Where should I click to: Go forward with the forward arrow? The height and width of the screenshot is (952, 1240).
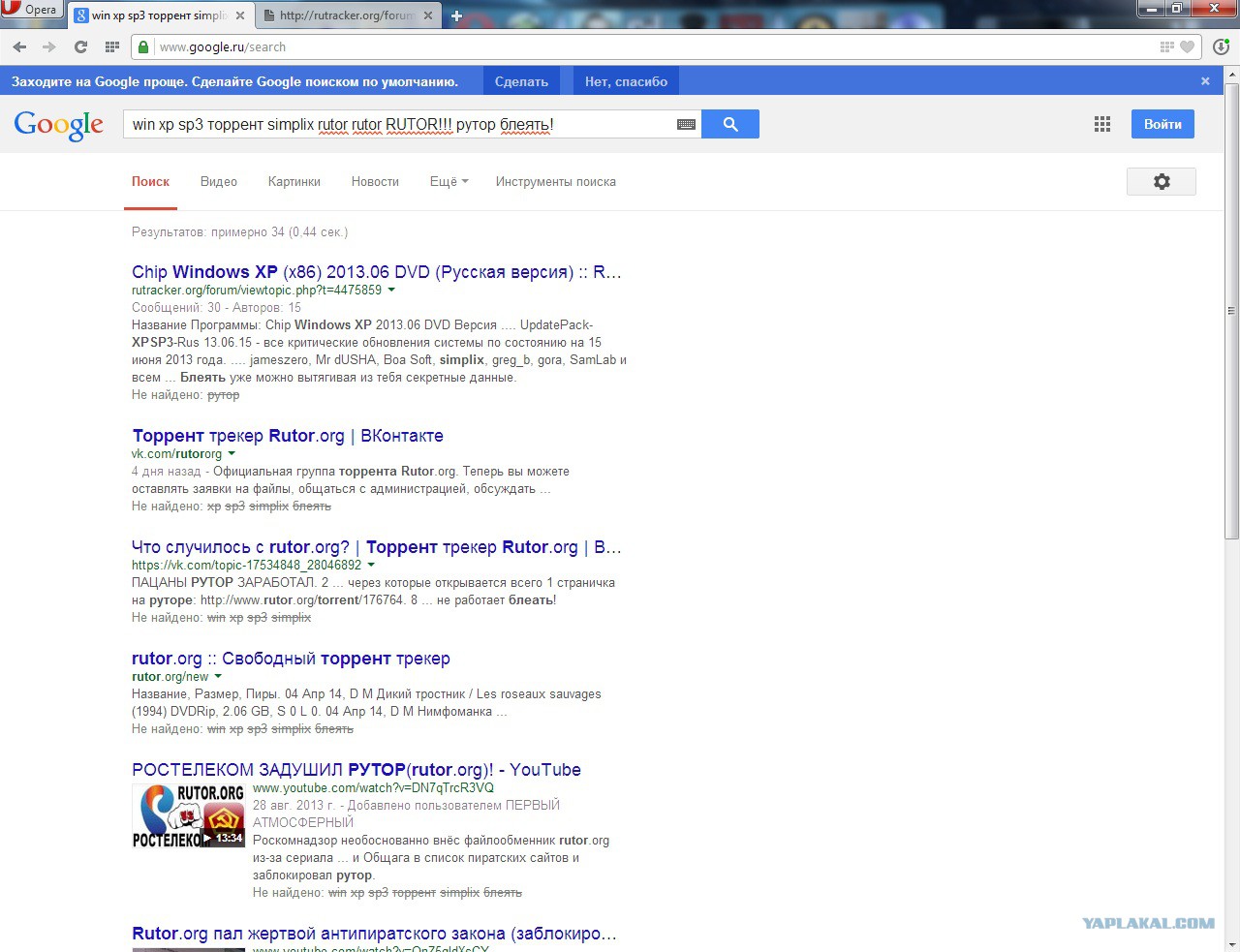click(x=49, y=46)
